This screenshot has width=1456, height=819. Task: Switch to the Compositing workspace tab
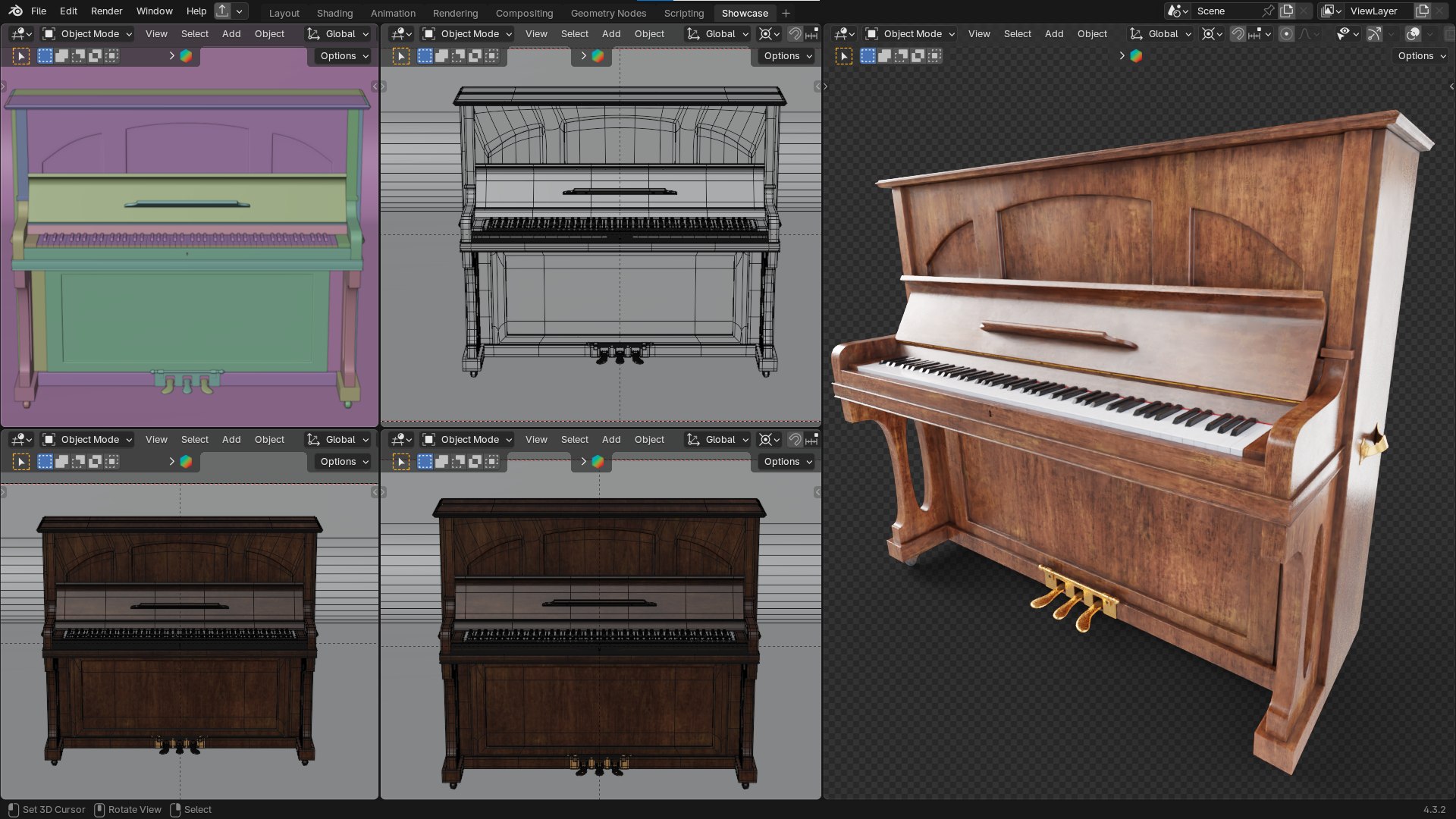(x=524, y=13)
